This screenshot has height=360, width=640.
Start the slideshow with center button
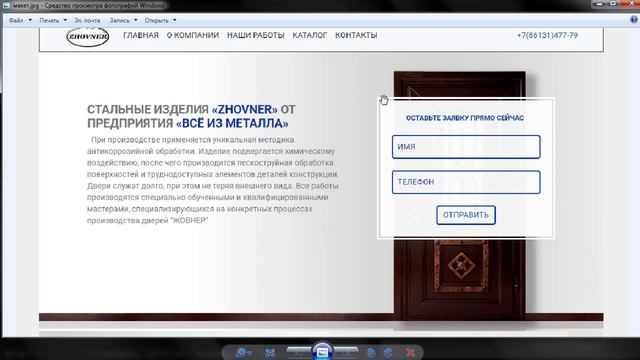point(322,351)
